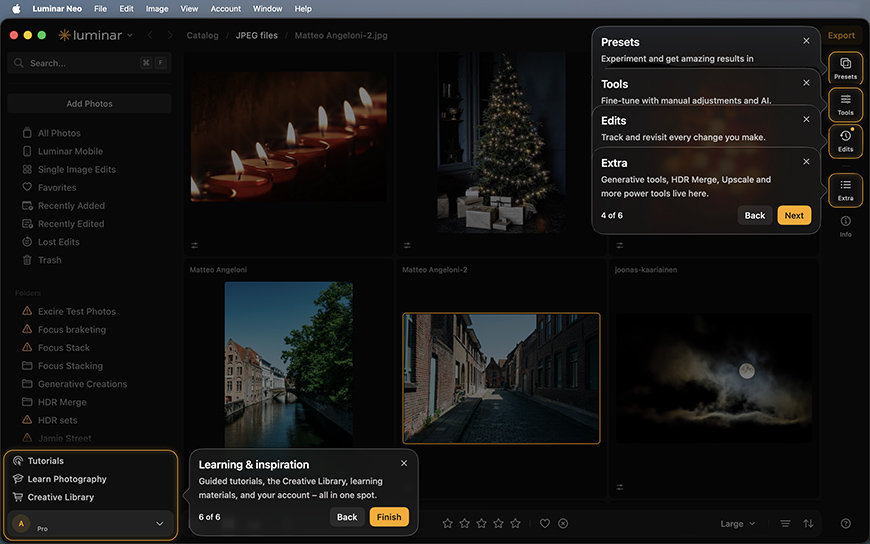This screenshot has width=870, height=544.
Task: Expand the Pro account chevron
Action: pyautogui.click(x=160, y=523)
